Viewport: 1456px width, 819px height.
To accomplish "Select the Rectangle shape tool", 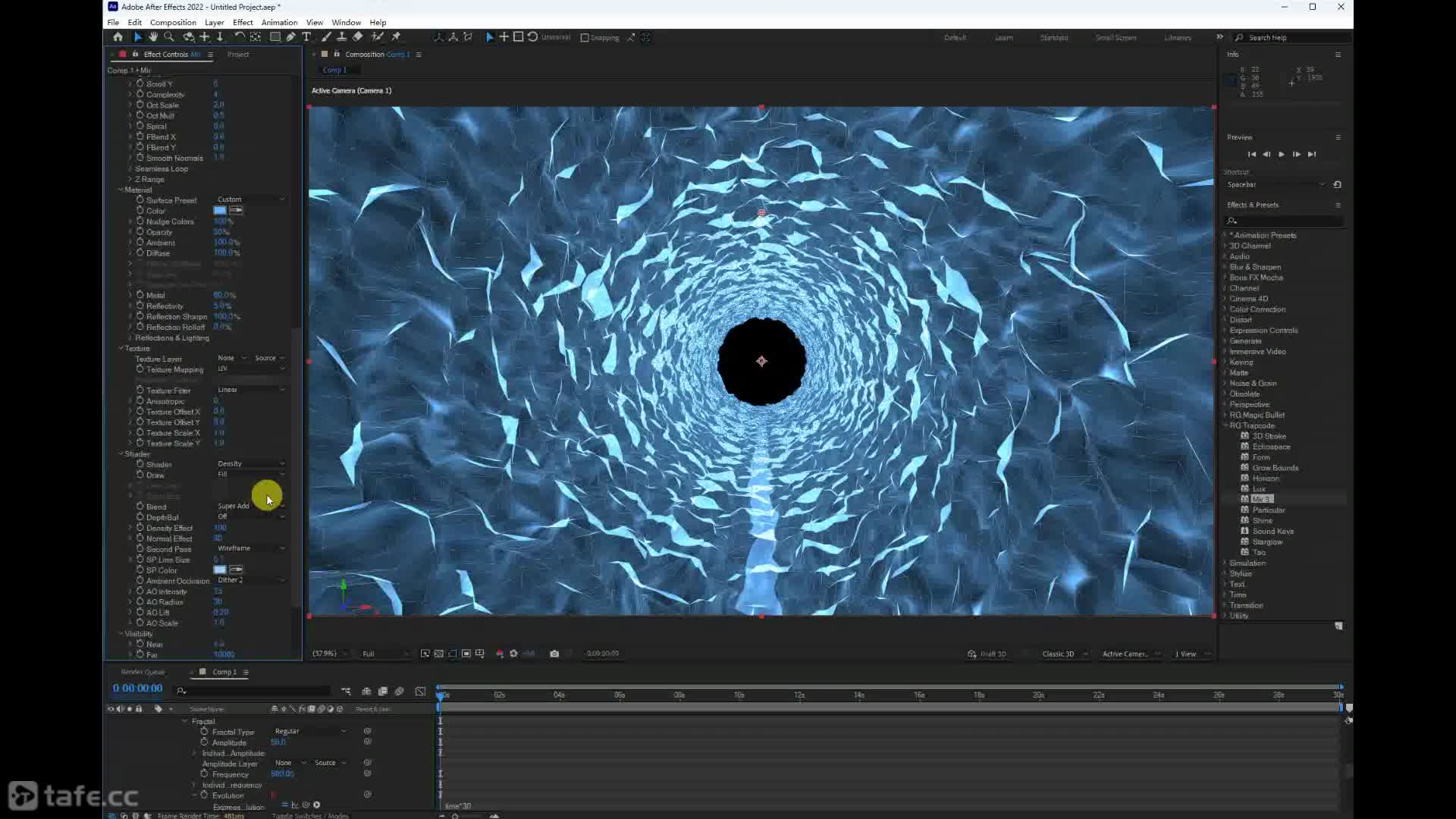I will pos(275,36).
